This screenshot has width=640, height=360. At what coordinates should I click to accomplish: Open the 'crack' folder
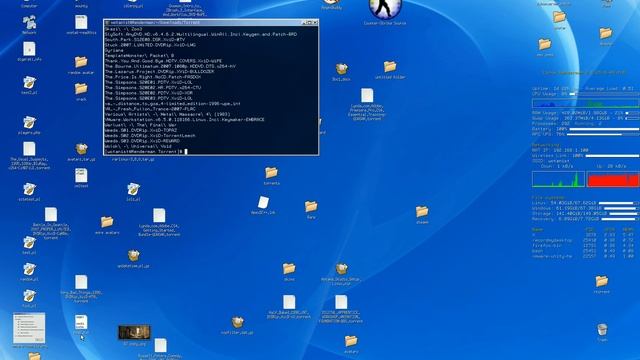click(x=81, y=91)
